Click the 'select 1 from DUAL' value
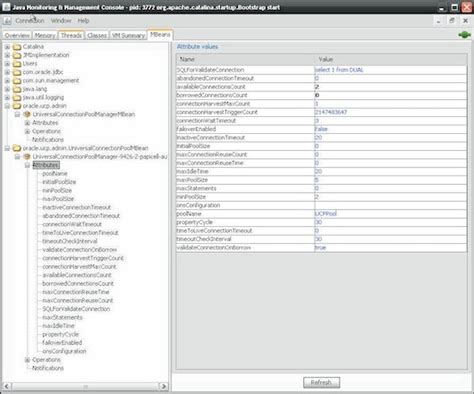The image size is (474, 394). (x=339, y=70)
